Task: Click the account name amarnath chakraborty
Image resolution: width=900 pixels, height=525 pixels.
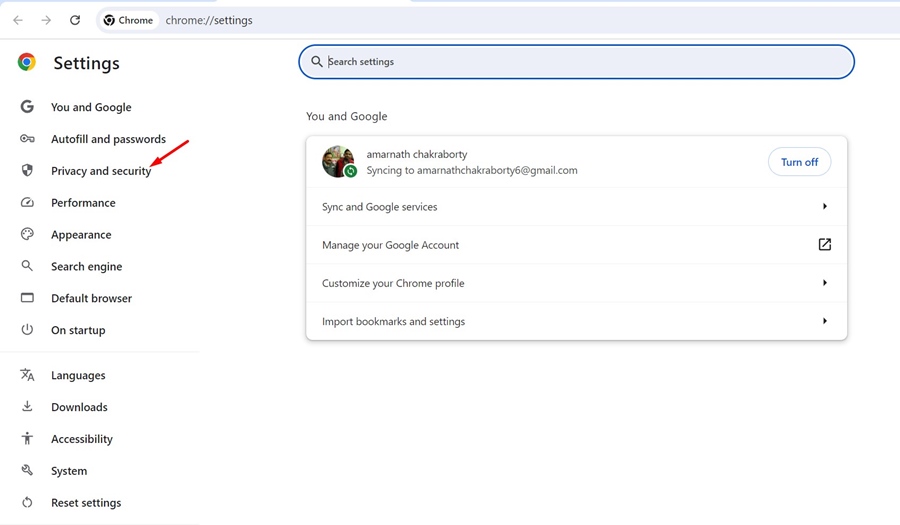Action: (x=417, y=154)
